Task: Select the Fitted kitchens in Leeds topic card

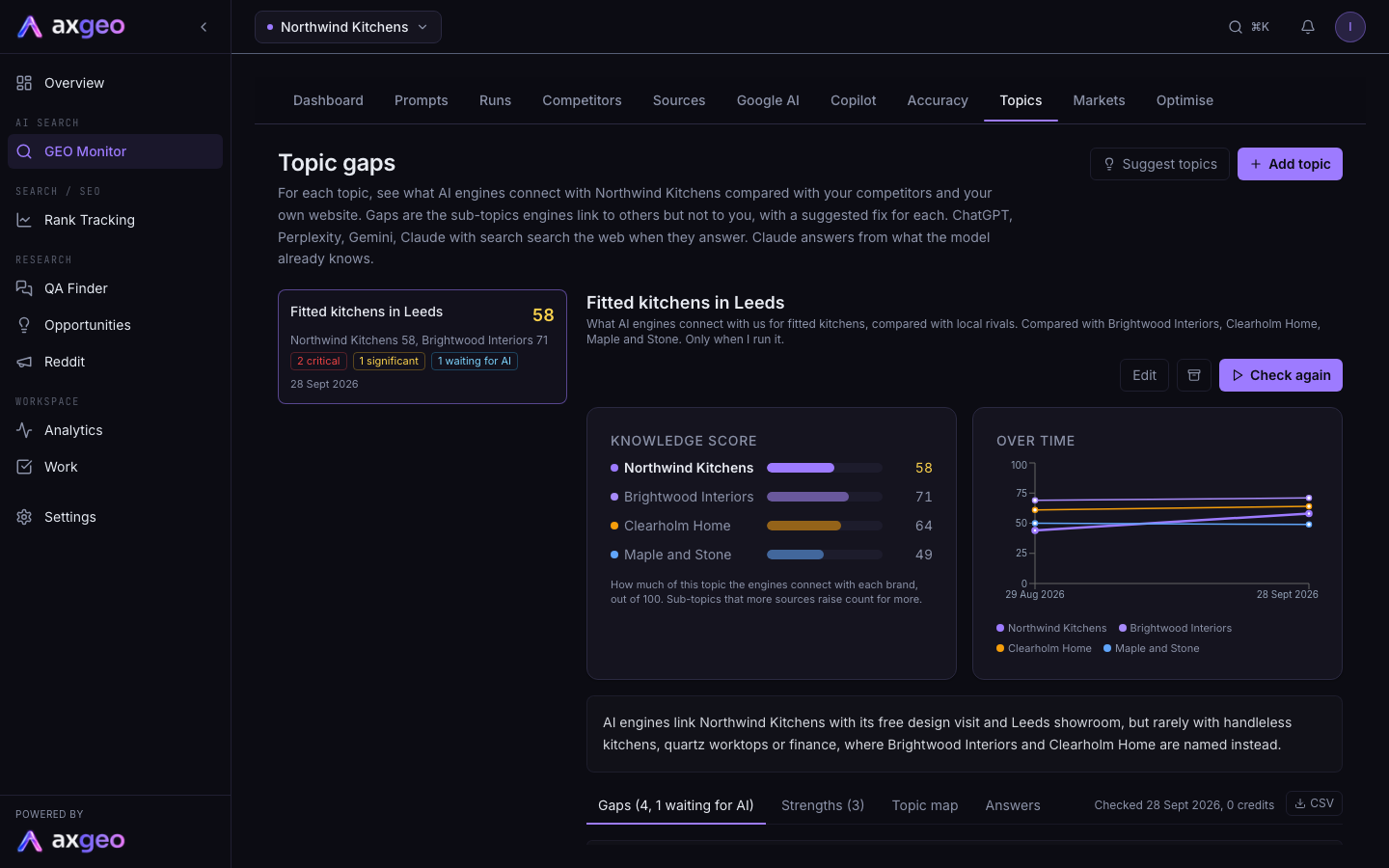Action: (422, 347)
